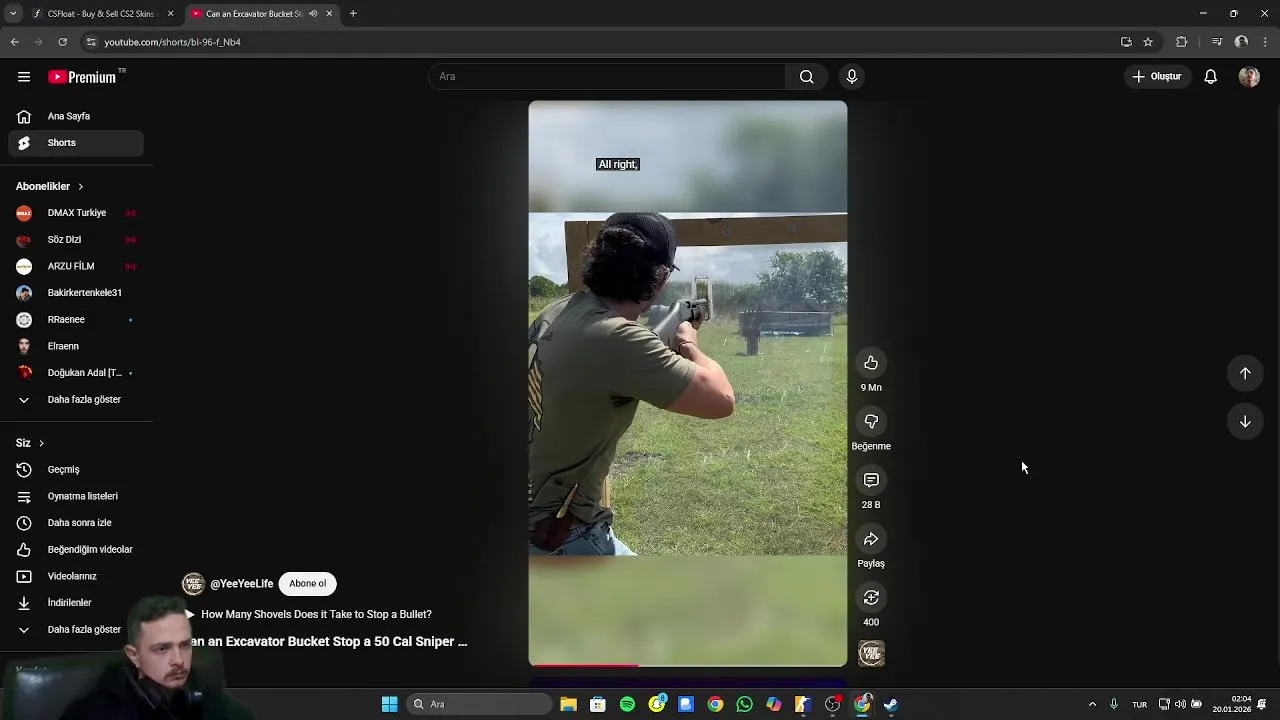The height and width of the screenshot is (720, 1280).
Task: Open Daha sonra izle list
Action: 76,523
